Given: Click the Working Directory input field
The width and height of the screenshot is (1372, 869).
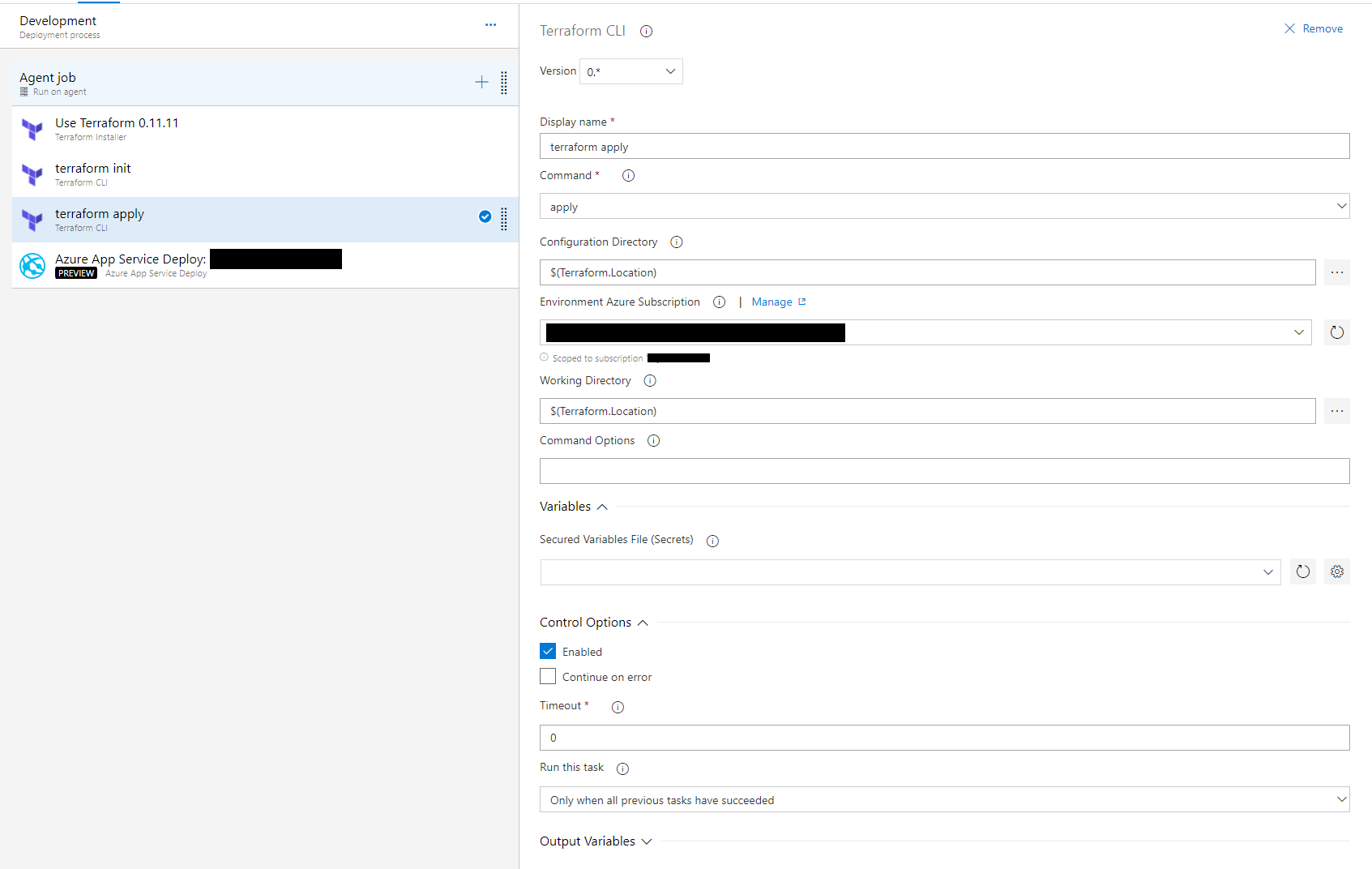Looking at the screenshot, I should point(928,411).
